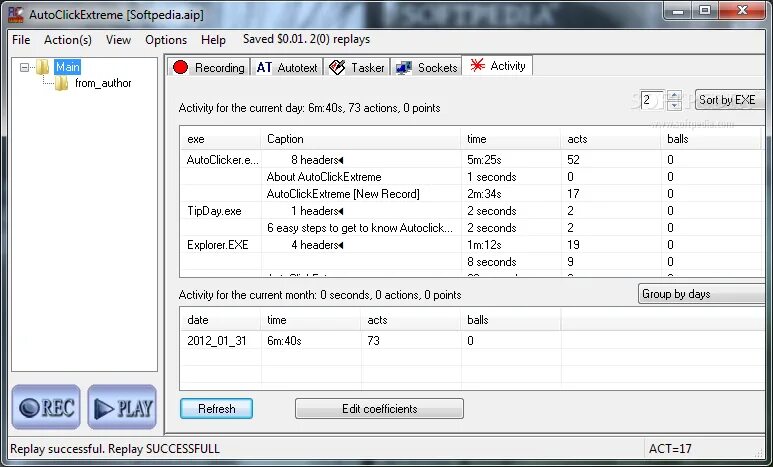Select the from_author tree item
Viewport: 773px width, 467px height.
103,83
